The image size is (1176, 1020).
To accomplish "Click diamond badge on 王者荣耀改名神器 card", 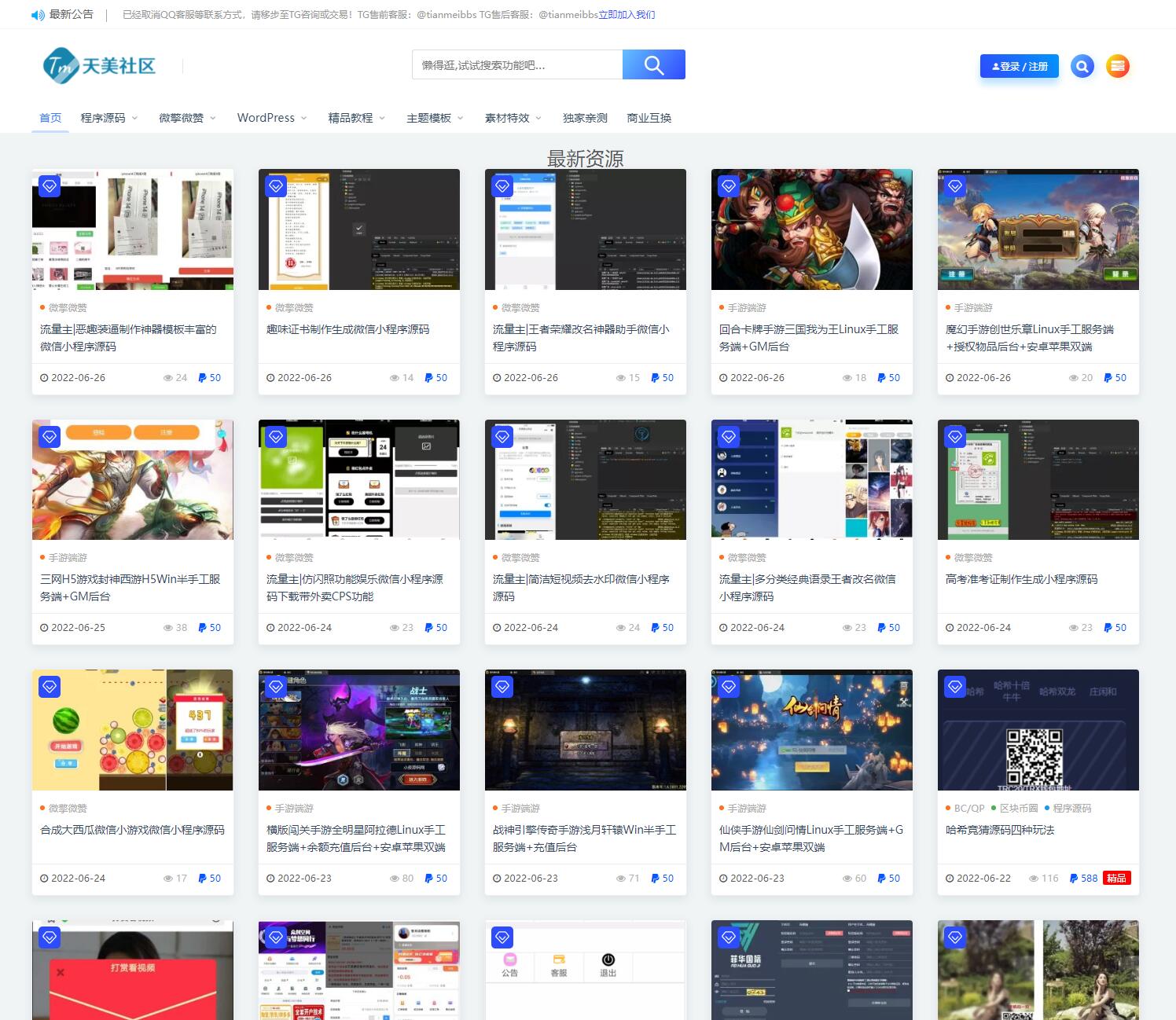I will (x=502, y=186).
